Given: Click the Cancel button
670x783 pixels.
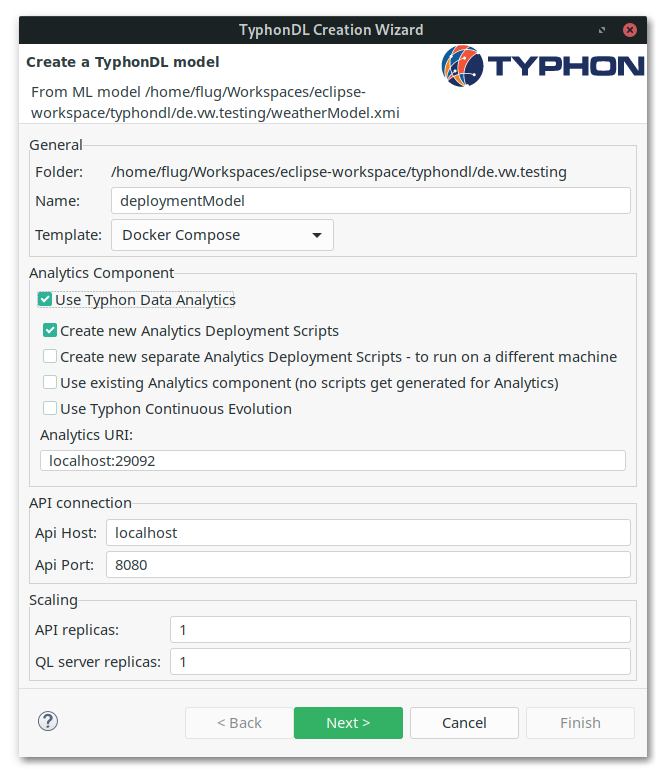Looking at the screenshot, I should (x=464, y=723).
